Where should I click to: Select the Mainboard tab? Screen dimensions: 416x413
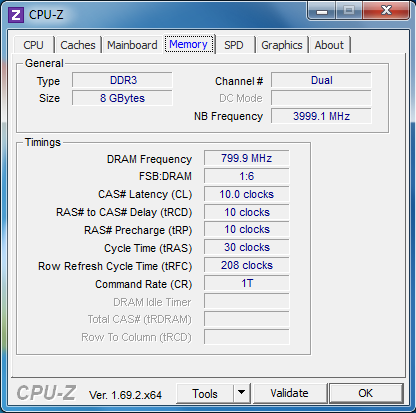coord(132,45)
